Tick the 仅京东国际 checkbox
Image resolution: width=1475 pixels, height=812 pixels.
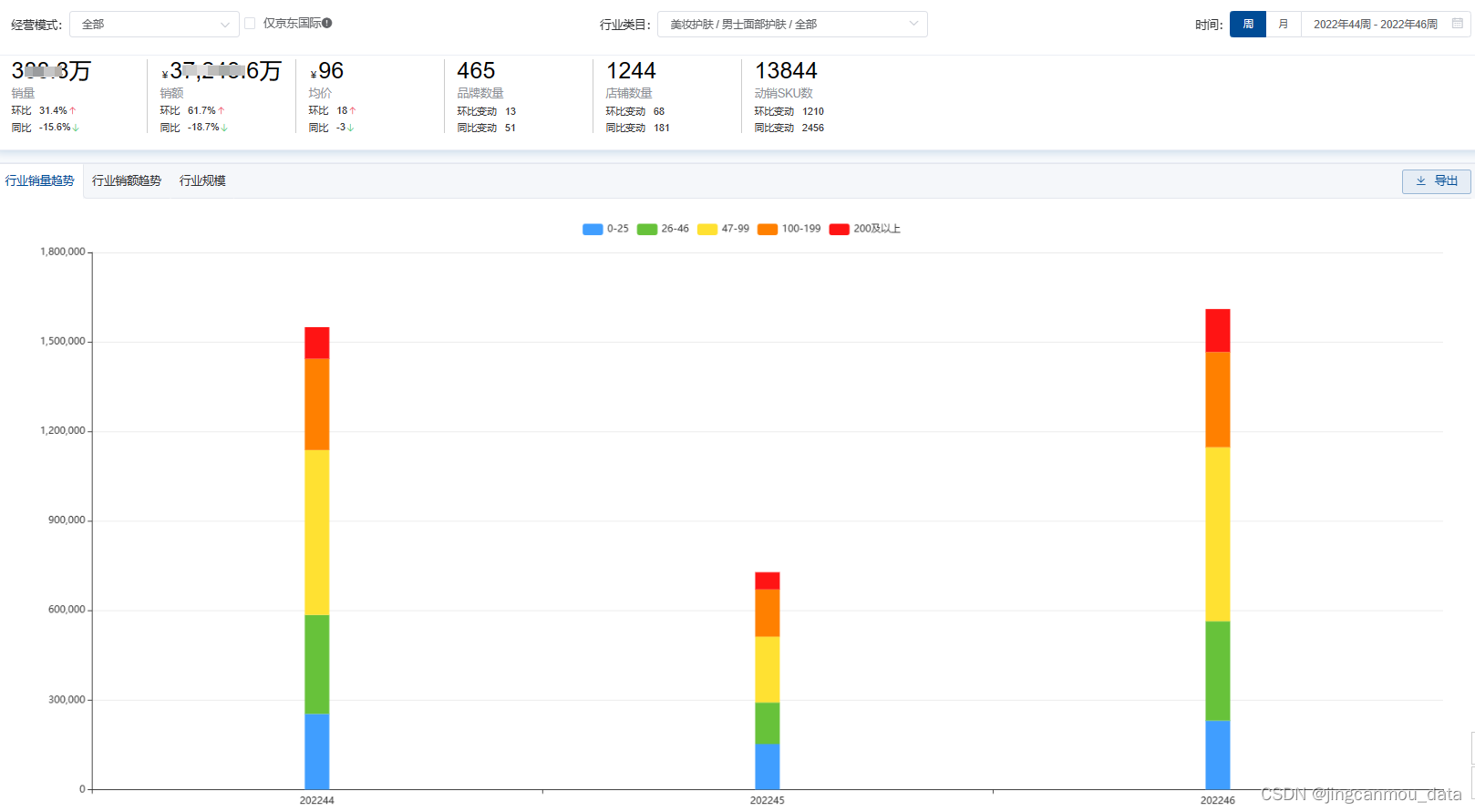pyautogui.click(x=250, y=24)
